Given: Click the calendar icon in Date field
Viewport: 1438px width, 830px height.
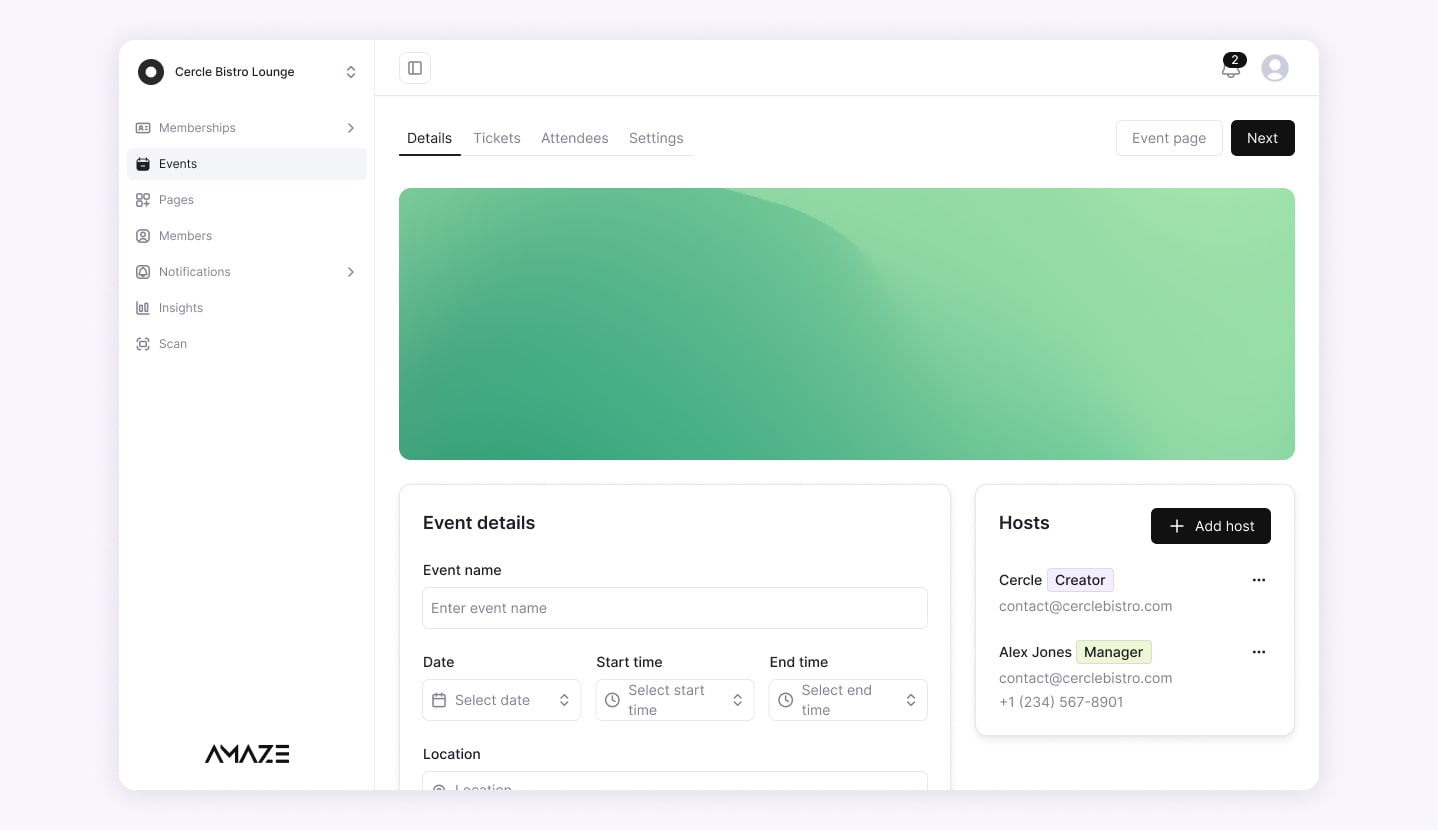Looking at the screenshot, I should [x=439, y=700].
